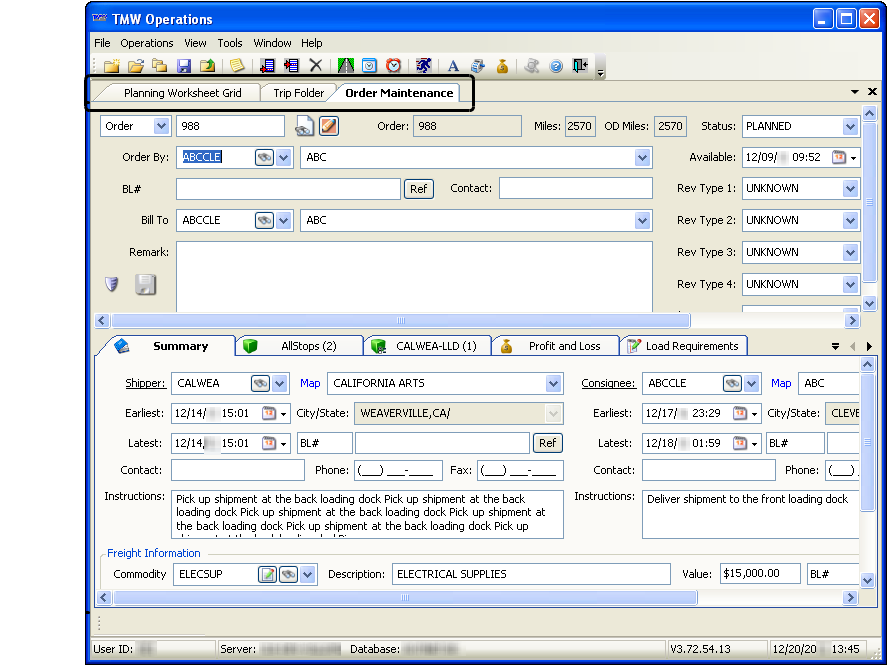Open the Tools menu
The width and height of the screenshot is (887, 665).
tap(230, 43)
